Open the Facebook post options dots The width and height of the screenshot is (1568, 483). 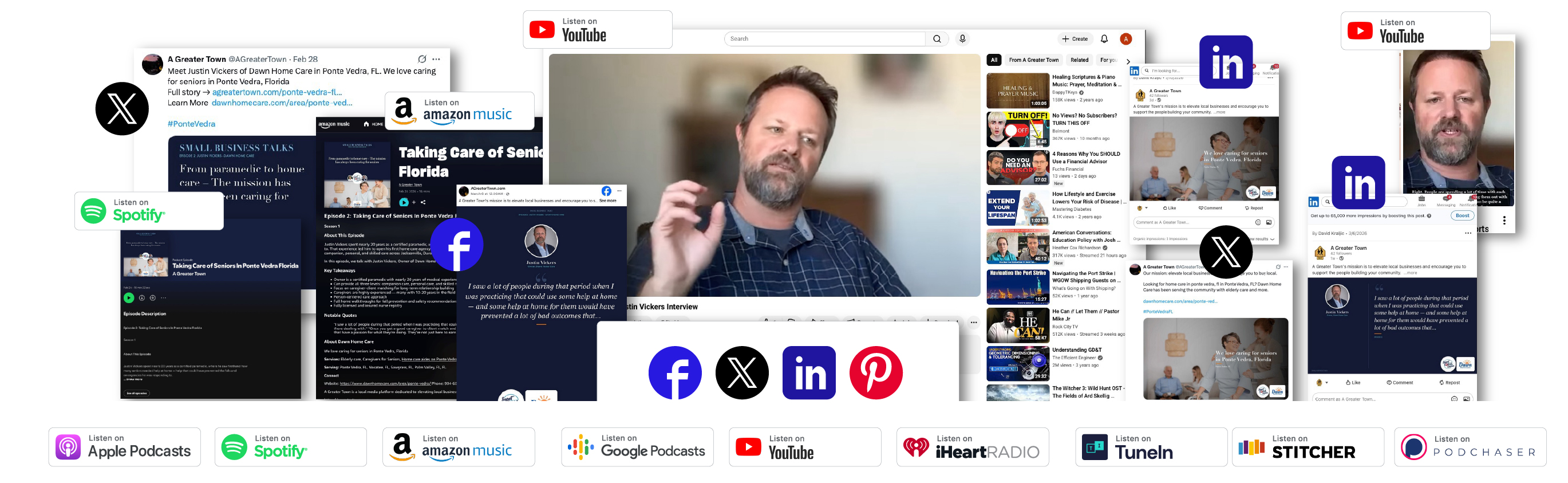coord(619,191)
